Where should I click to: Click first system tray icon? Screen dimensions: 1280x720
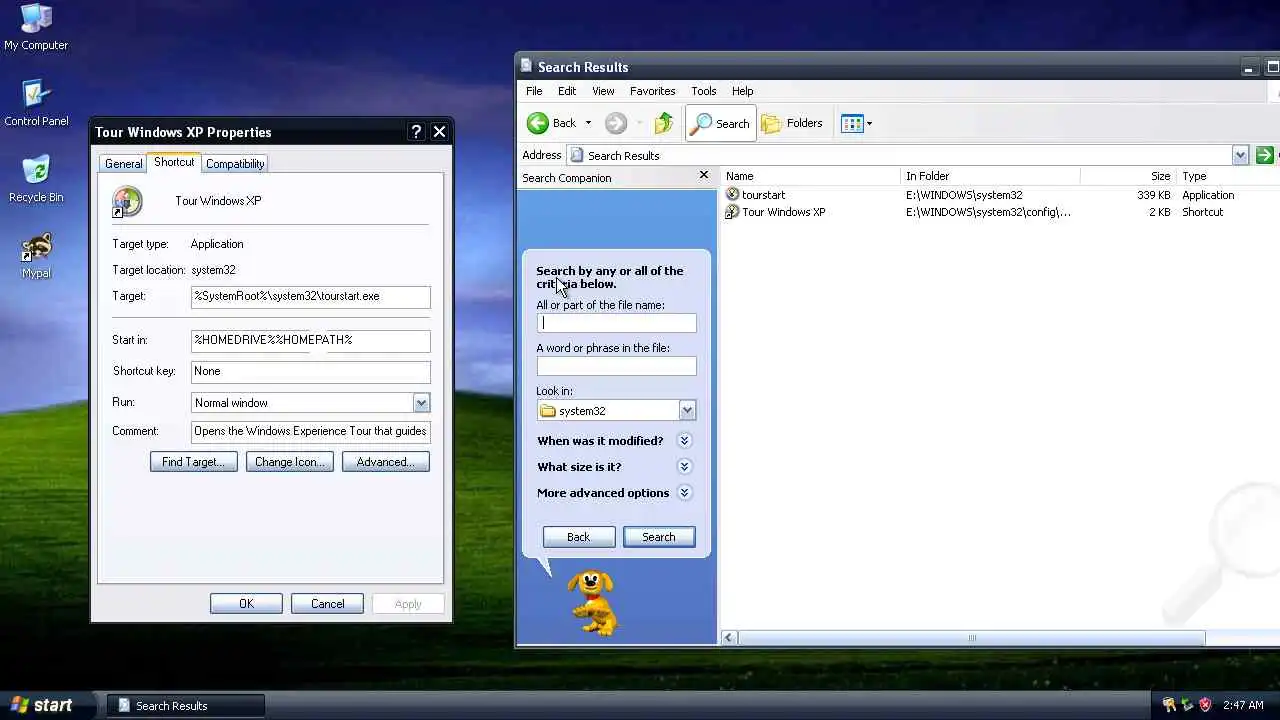1169,705
